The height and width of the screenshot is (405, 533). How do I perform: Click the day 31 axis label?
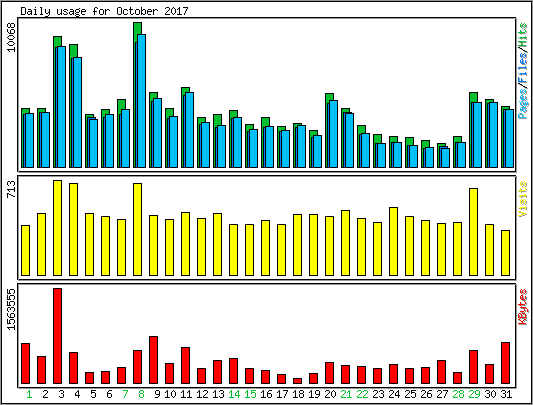pyautogui.click(x=506, y=394)
